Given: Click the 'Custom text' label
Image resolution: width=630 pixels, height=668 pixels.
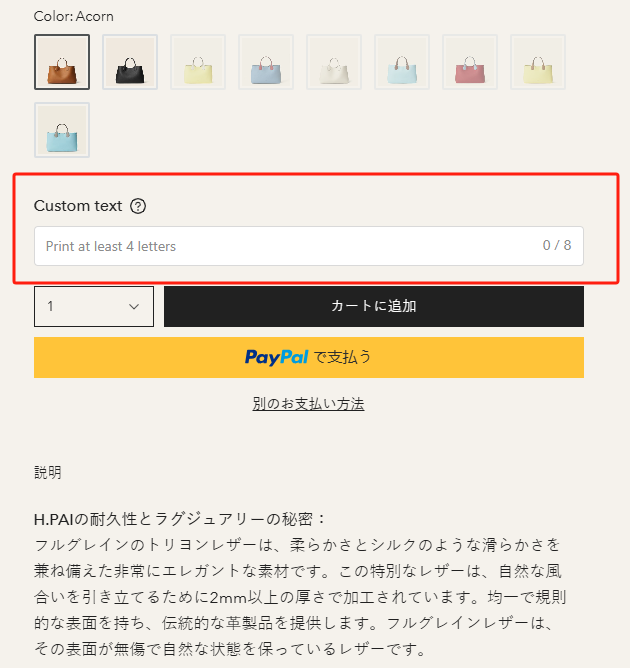Looking at the screenshot, I should 78,206.
